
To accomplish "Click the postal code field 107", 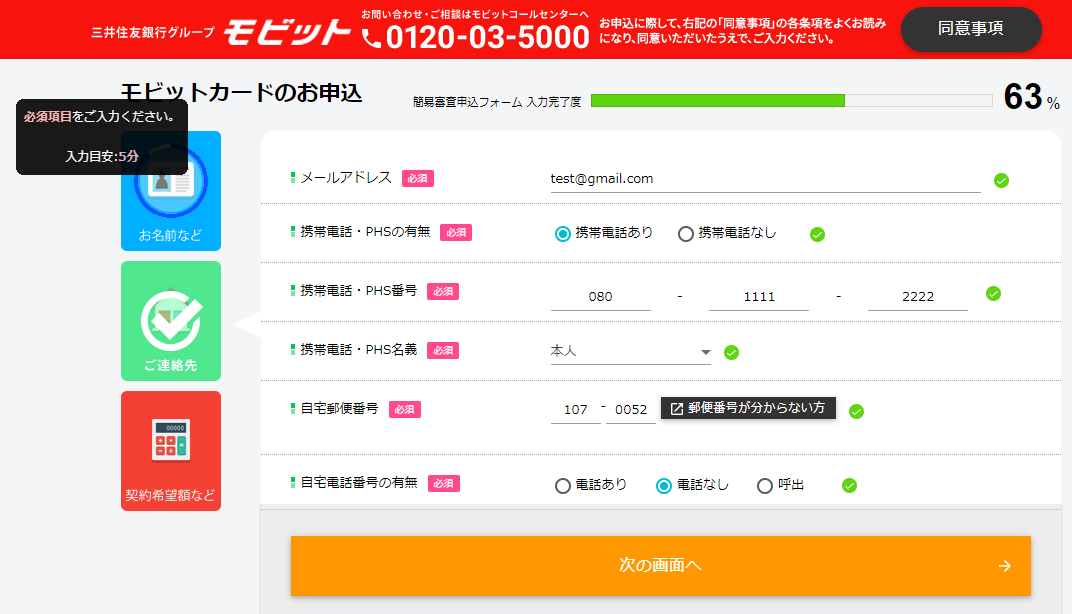I will 576,410.
